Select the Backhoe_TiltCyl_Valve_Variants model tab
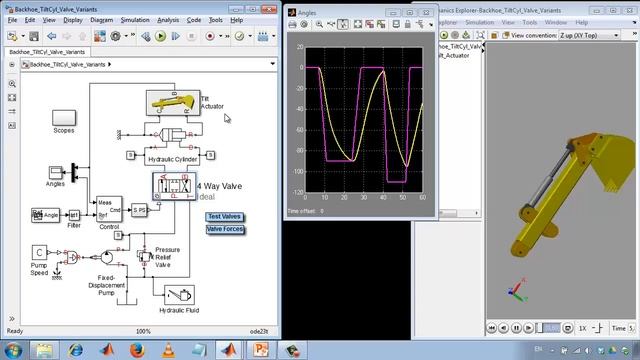 point(47,52)
